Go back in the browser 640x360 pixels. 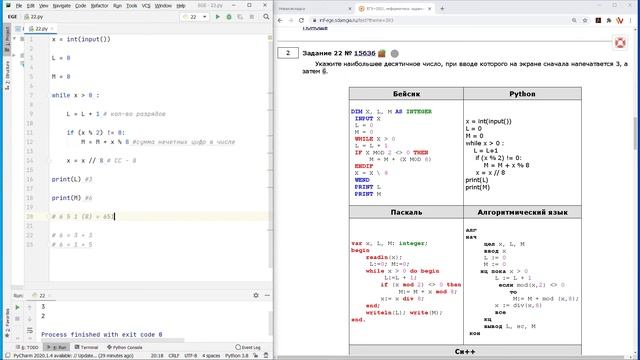pos(280,20)
